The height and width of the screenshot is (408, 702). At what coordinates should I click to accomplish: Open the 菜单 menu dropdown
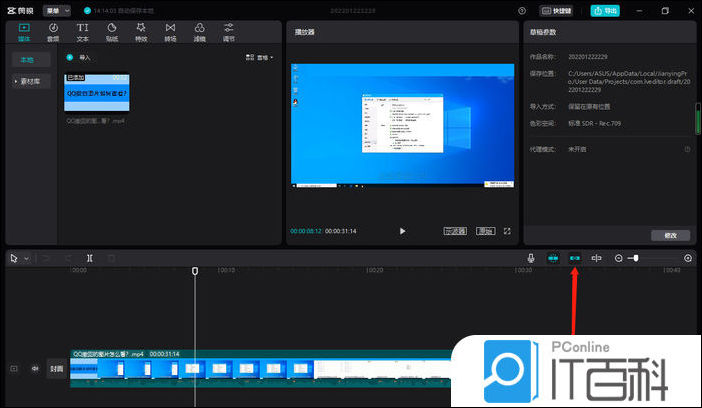point(56,10)
